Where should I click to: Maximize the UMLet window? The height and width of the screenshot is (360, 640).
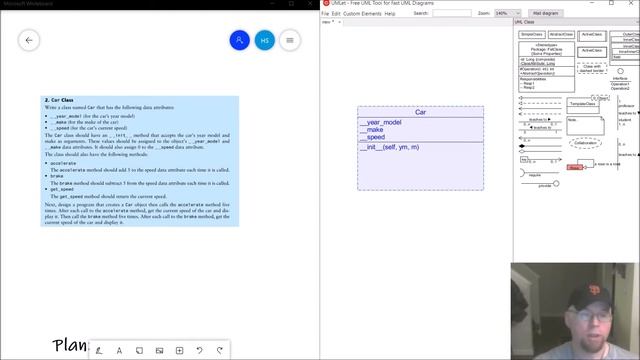[x=611, y=3]
